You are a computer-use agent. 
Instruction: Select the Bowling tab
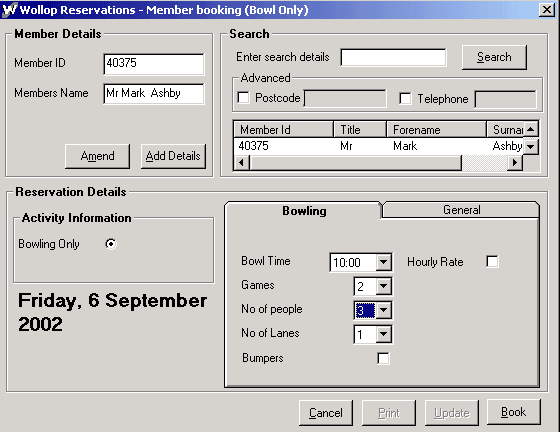pos(304,211)
